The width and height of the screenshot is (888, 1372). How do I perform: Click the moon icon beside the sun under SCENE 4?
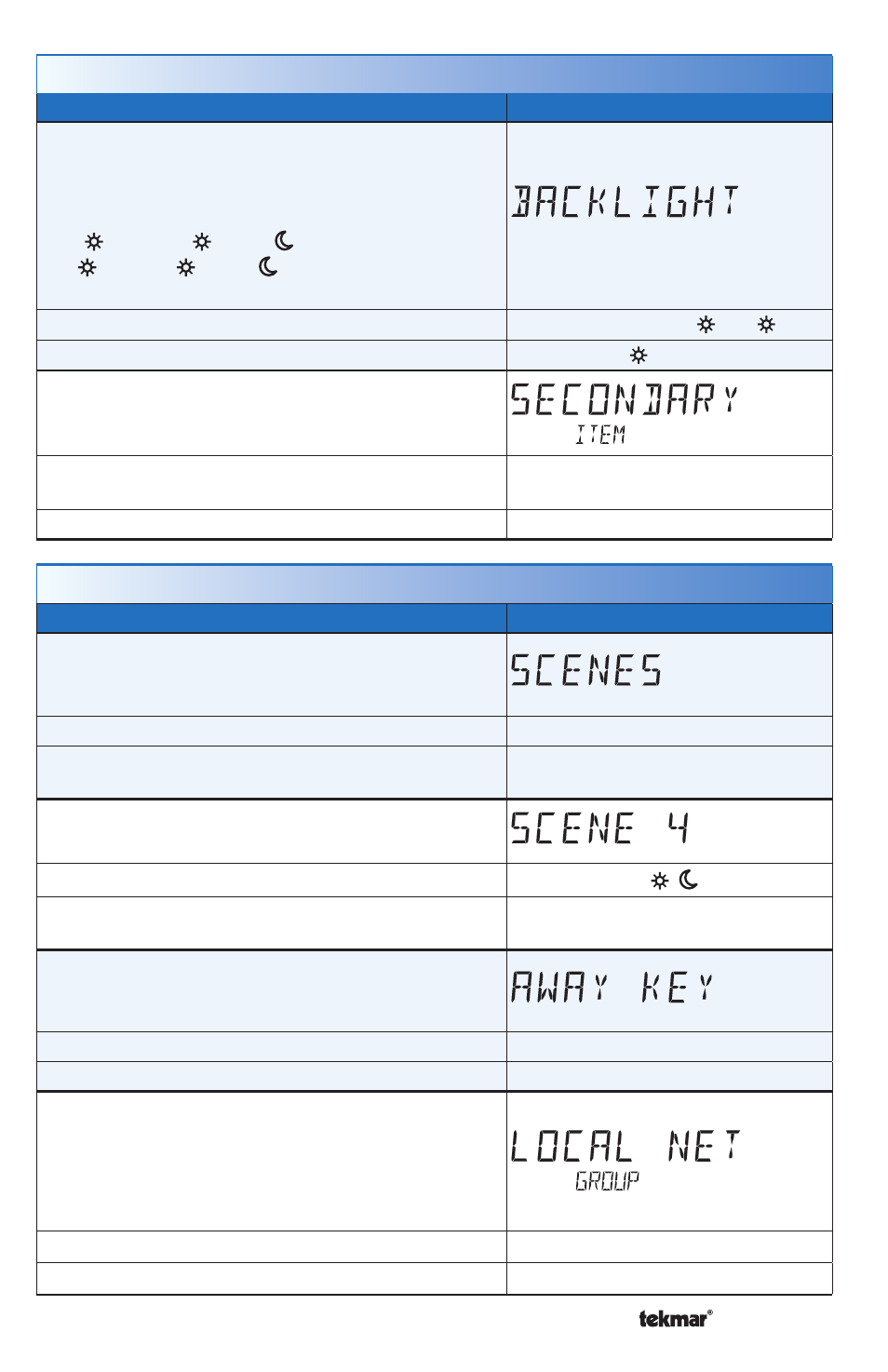pyautogui.click(x=689, y=880)
